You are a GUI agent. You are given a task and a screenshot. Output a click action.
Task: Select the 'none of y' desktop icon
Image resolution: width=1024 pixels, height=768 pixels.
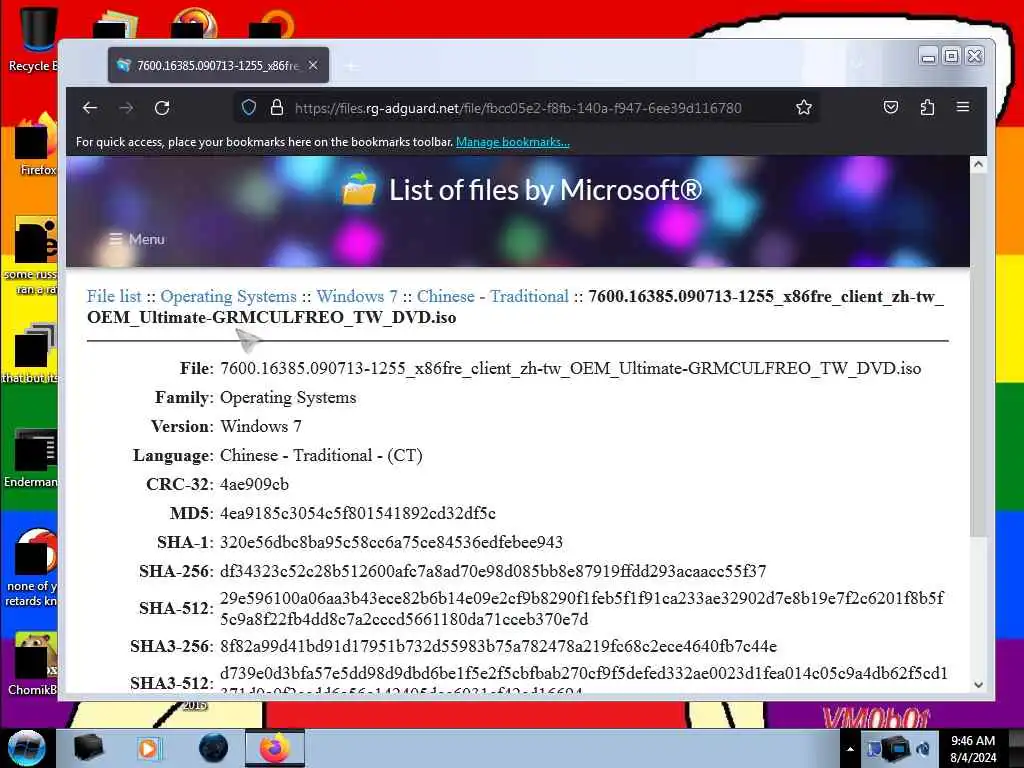point(34,567)
